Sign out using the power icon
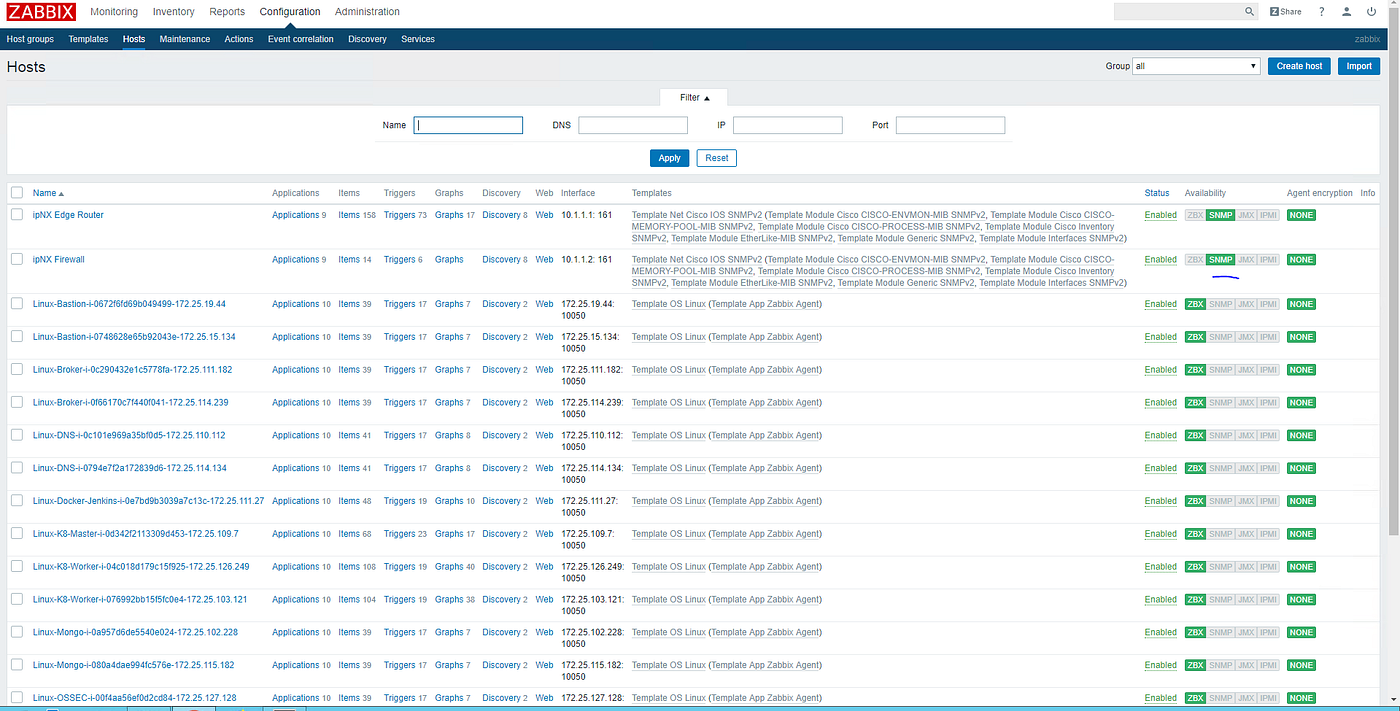This screenshot has height=711, width=1400. coord(1372,11)
